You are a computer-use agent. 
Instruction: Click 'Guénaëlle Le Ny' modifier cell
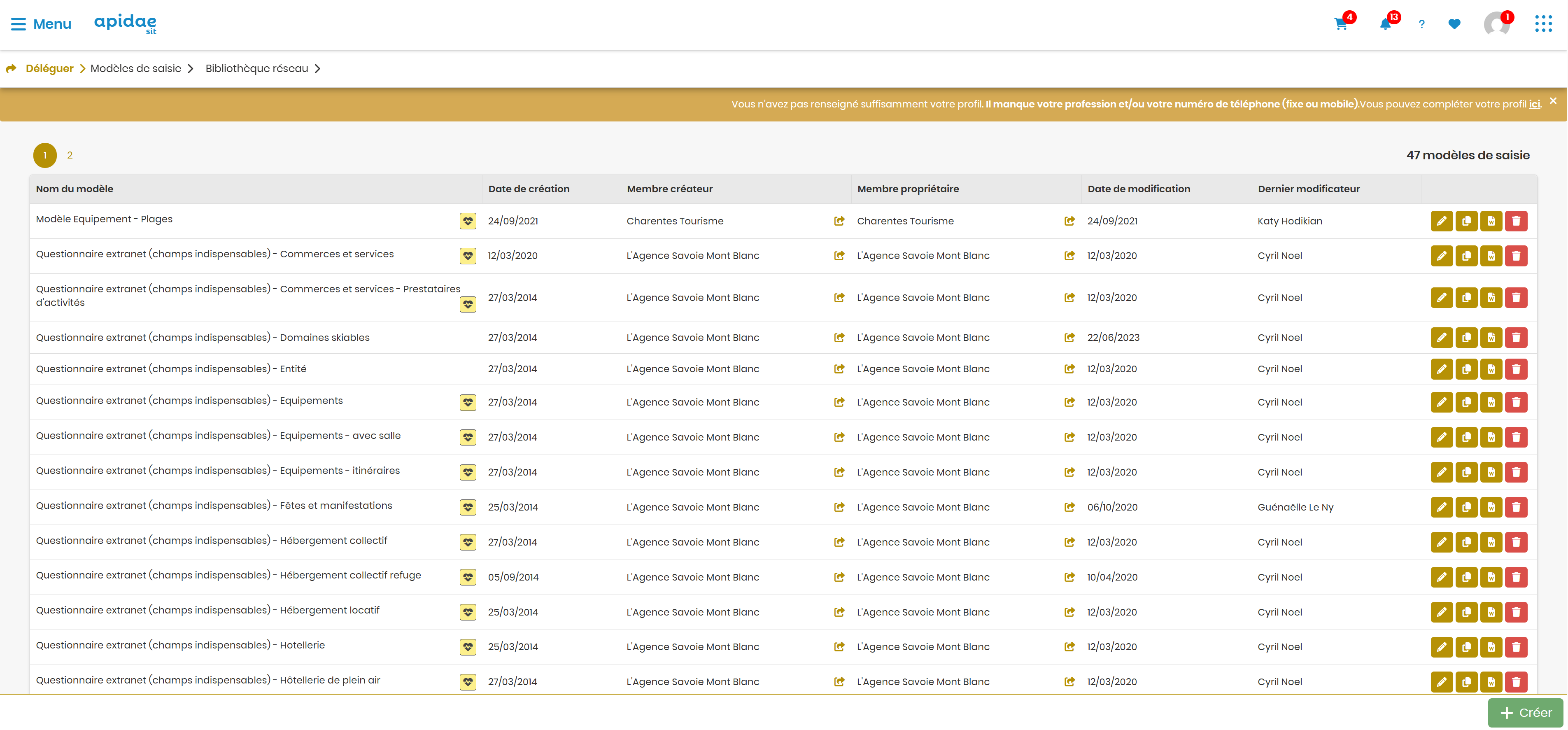tap(1295, 507)
